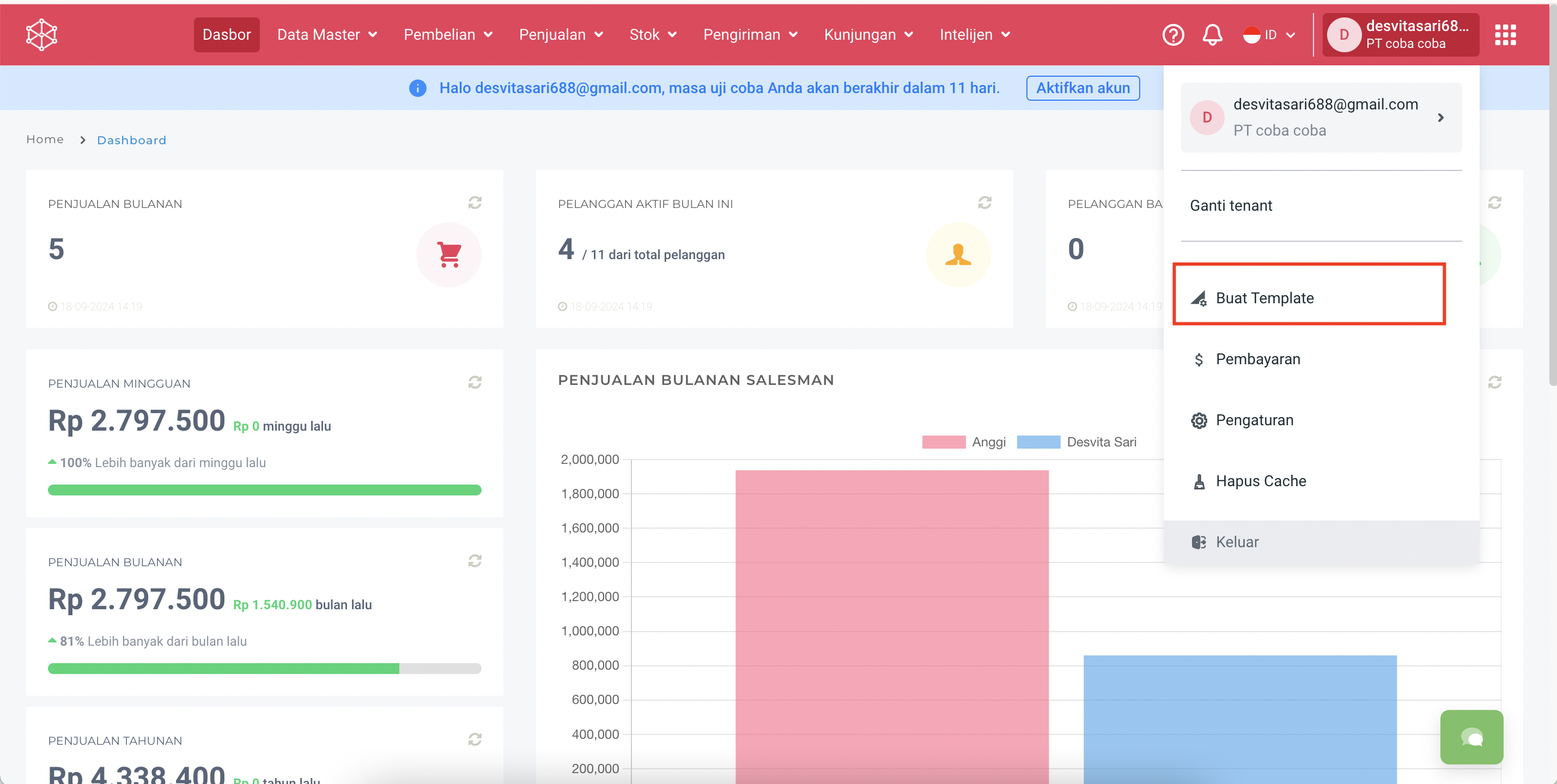Toggle Desvita Sari legend series
The height and width of the screenshot is (784, 1557).
pos(1076,442)
